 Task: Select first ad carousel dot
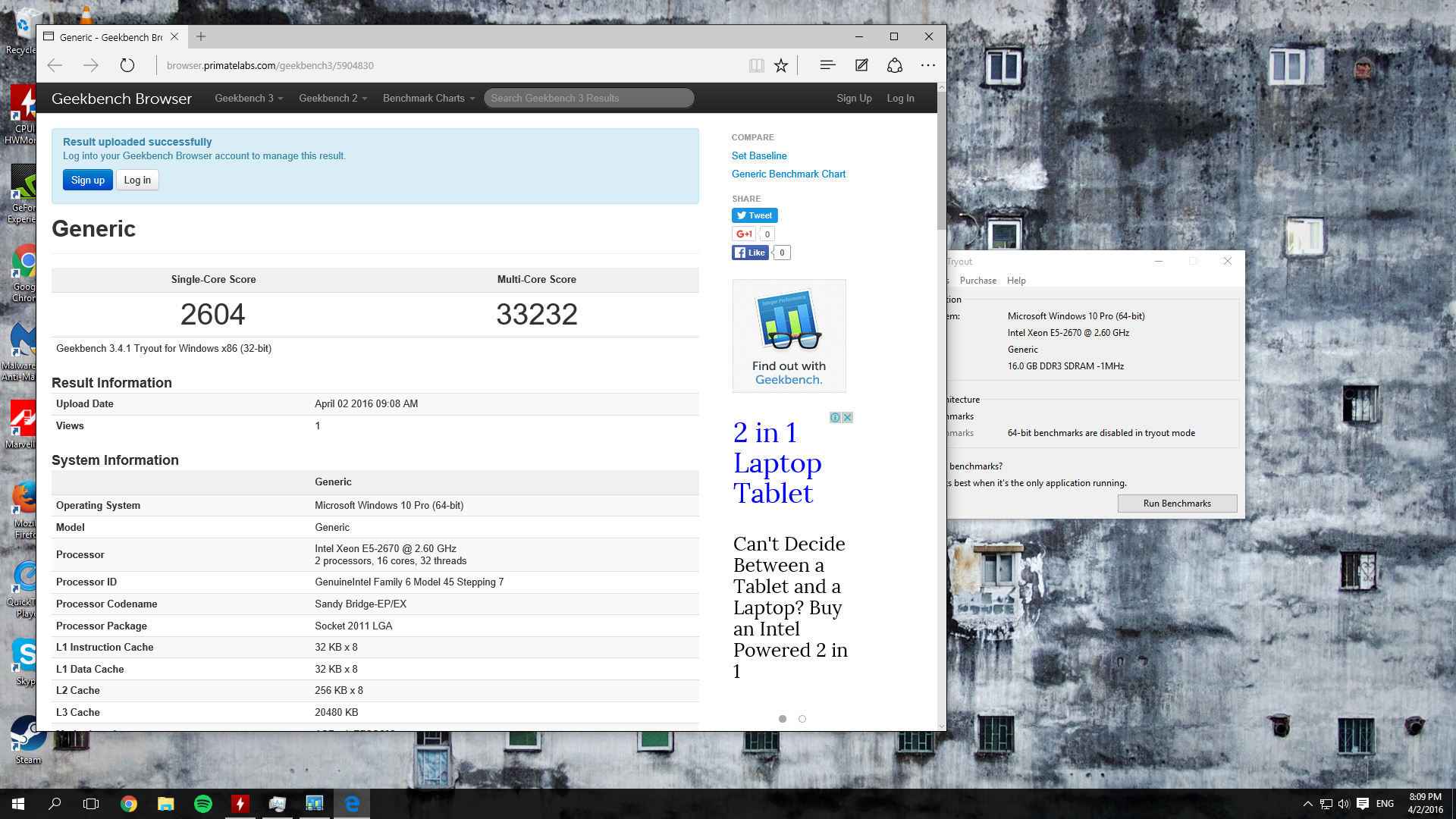(783, 719)
